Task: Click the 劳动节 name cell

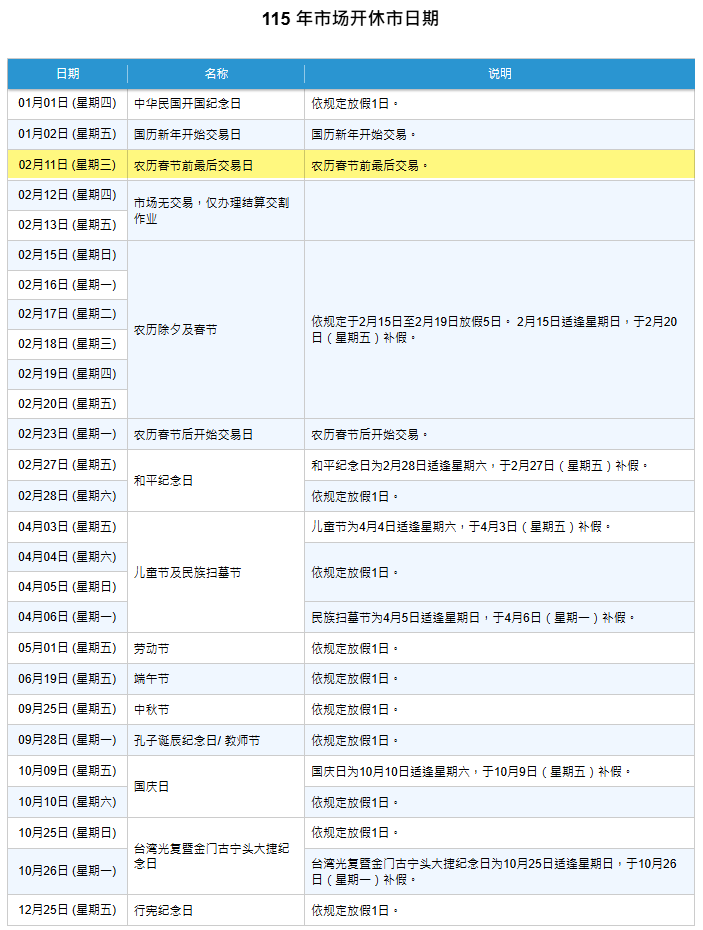Action: click(152, 648)
